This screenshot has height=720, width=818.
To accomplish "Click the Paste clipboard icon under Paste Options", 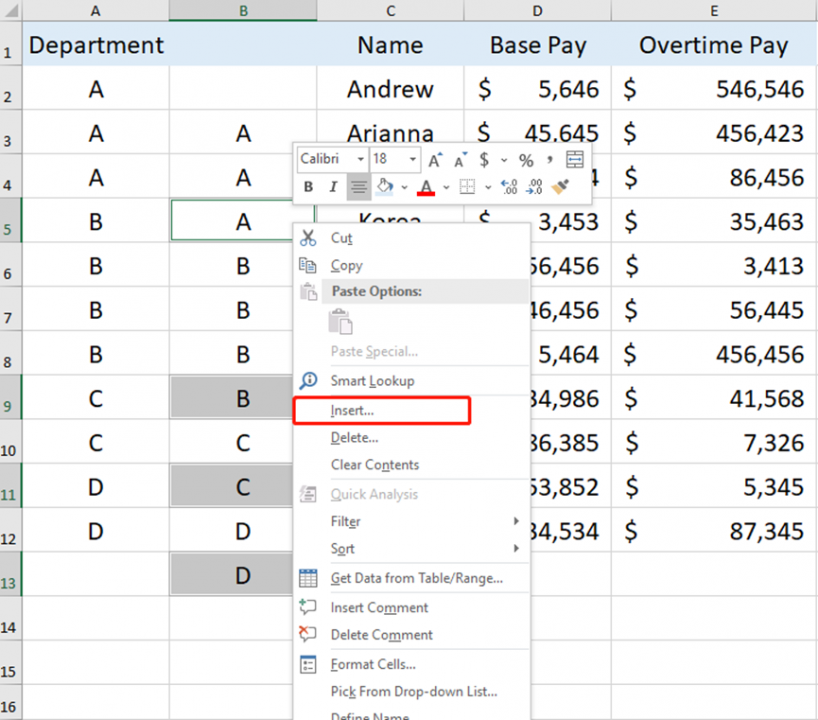I will 340,321.
